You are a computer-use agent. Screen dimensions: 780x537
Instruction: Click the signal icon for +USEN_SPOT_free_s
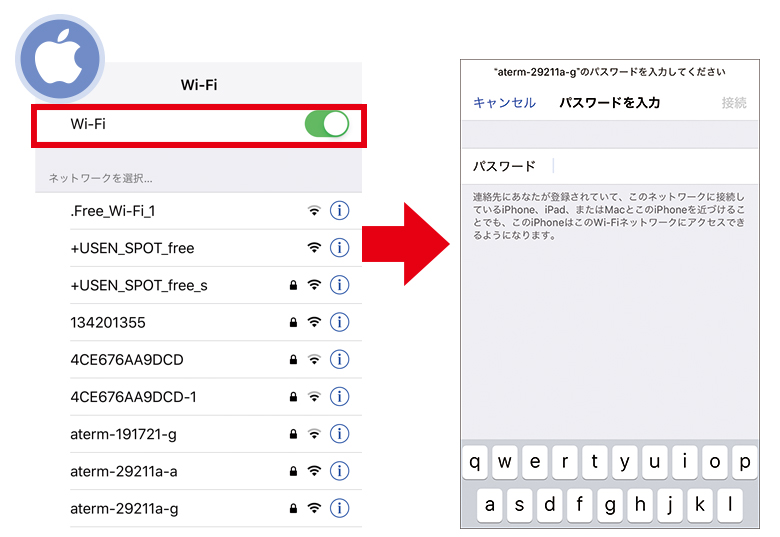coord(314,285)
